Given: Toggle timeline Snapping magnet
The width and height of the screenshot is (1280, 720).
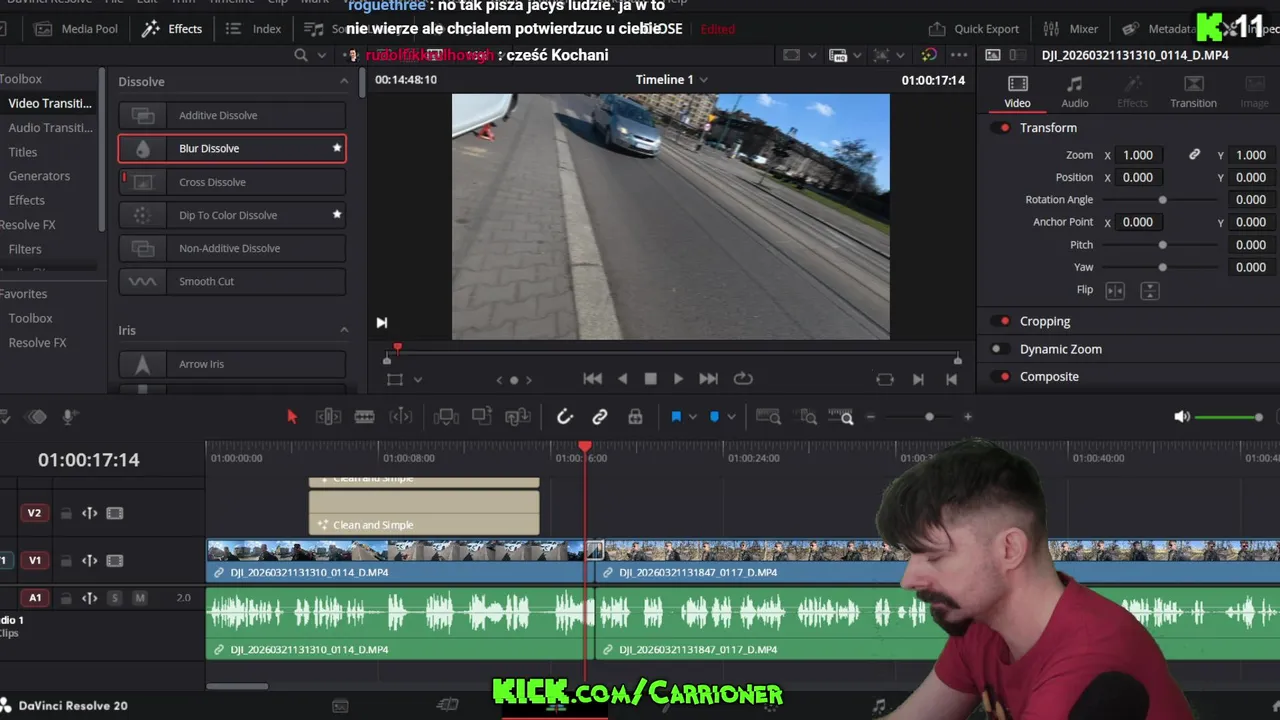Looking at the screenshot, I should tap(565, 417).
